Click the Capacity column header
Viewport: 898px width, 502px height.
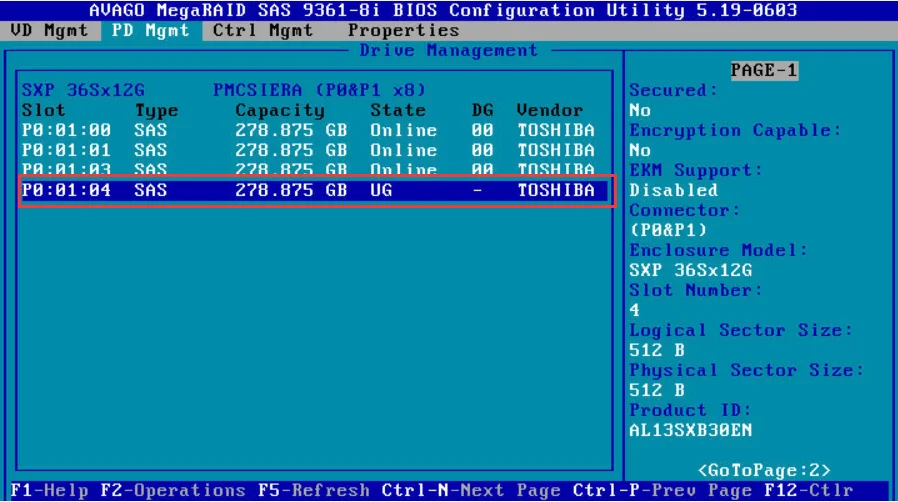click(x=279, y=110)
